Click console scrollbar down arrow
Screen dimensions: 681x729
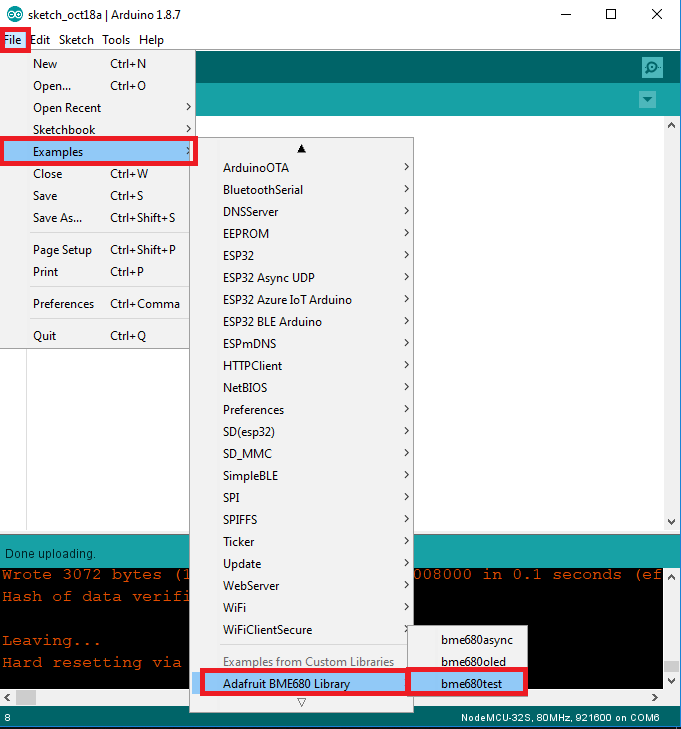coord(671,681)
